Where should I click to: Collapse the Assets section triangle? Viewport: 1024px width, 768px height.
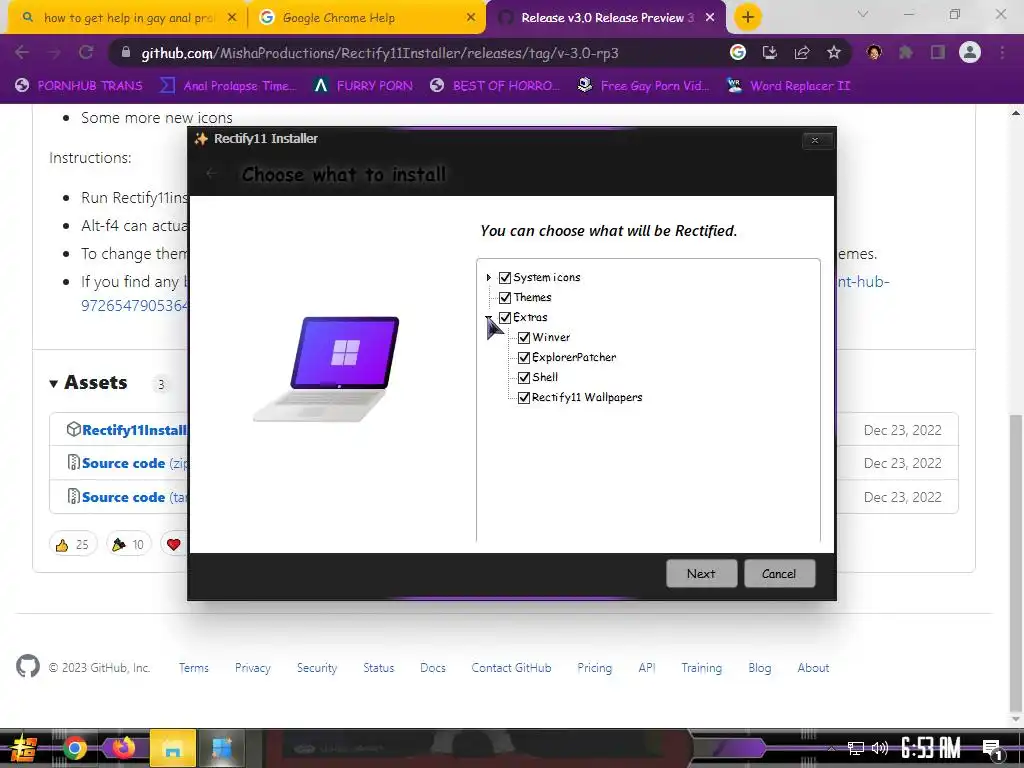(54, 383)
